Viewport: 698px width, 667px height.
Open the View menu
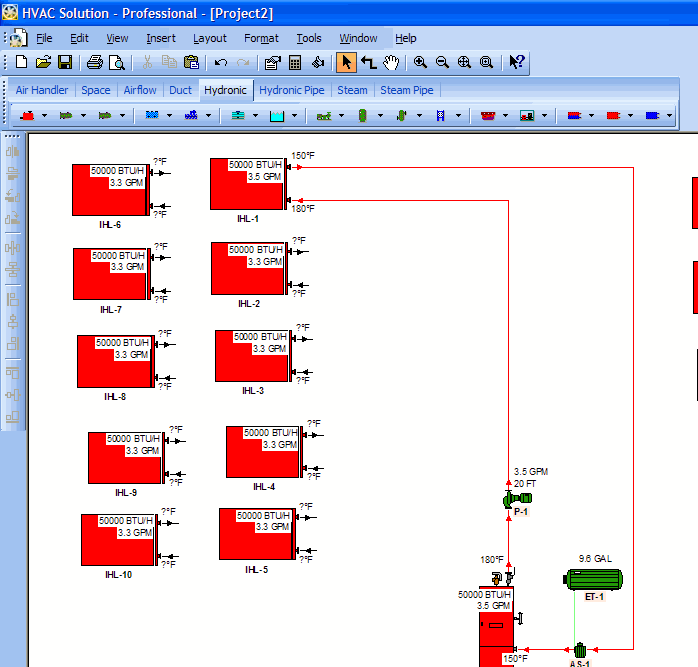[117, 38]
